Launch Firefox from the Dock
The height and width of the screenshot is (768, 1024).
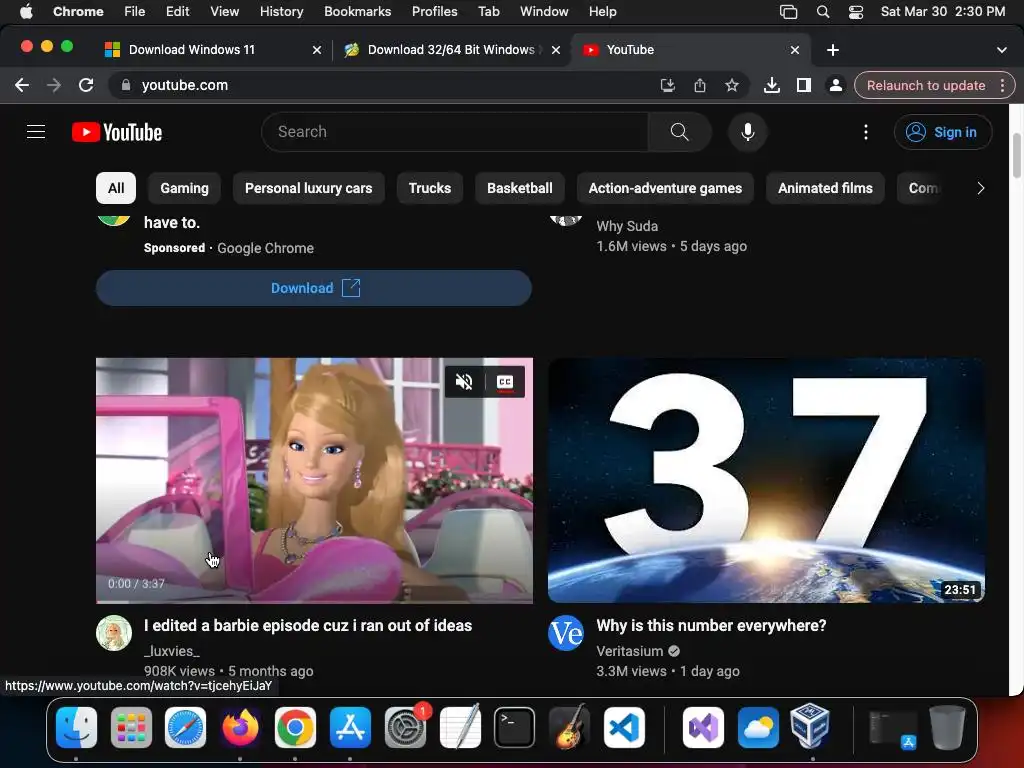click(240, 728)
